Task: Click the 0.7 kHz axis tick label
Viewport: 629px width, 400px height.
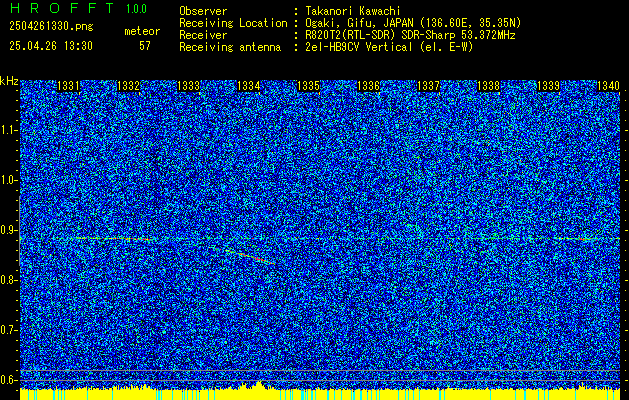Action: click(8, 330)
